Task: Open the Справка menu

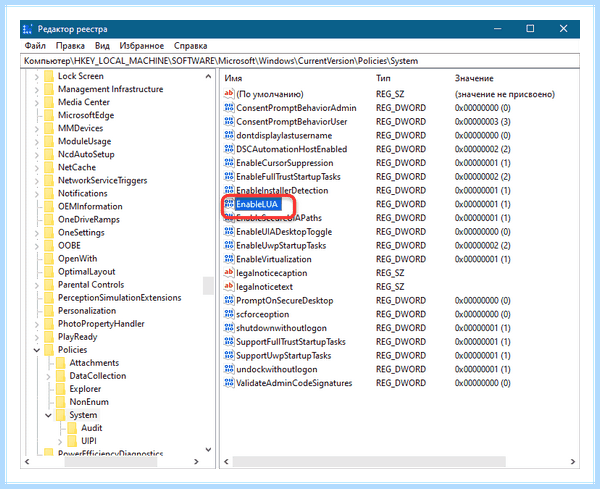Action: coord(191,46)
